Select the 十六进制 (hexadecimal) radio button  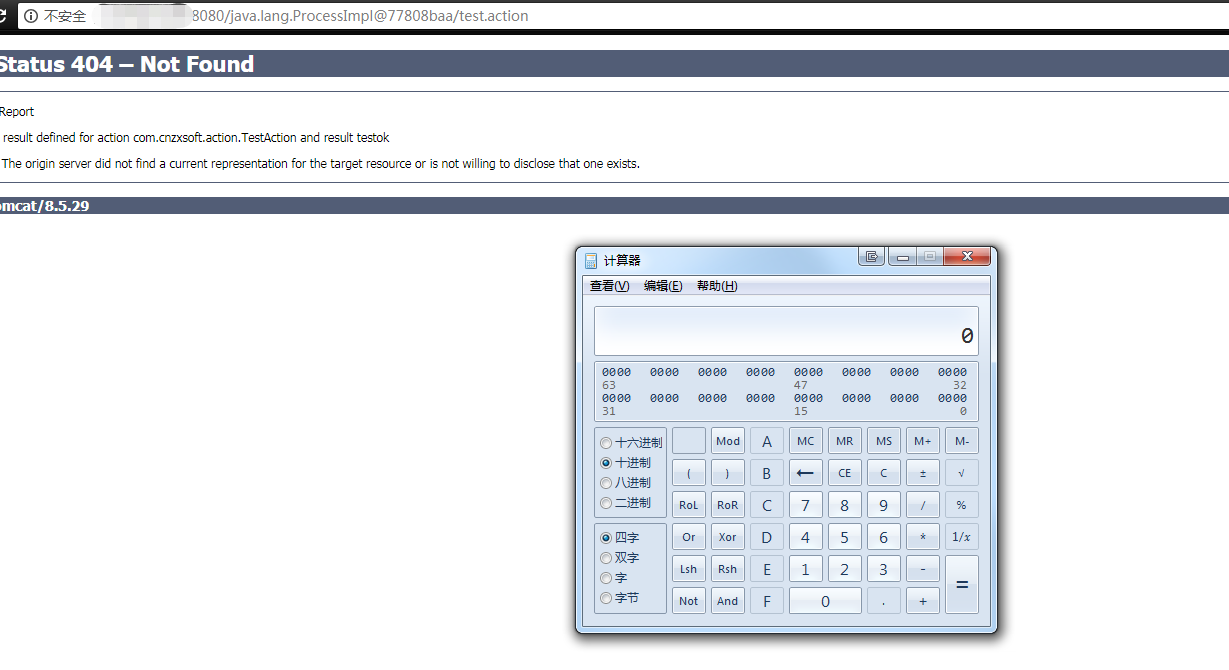click(x=606, y=443)
